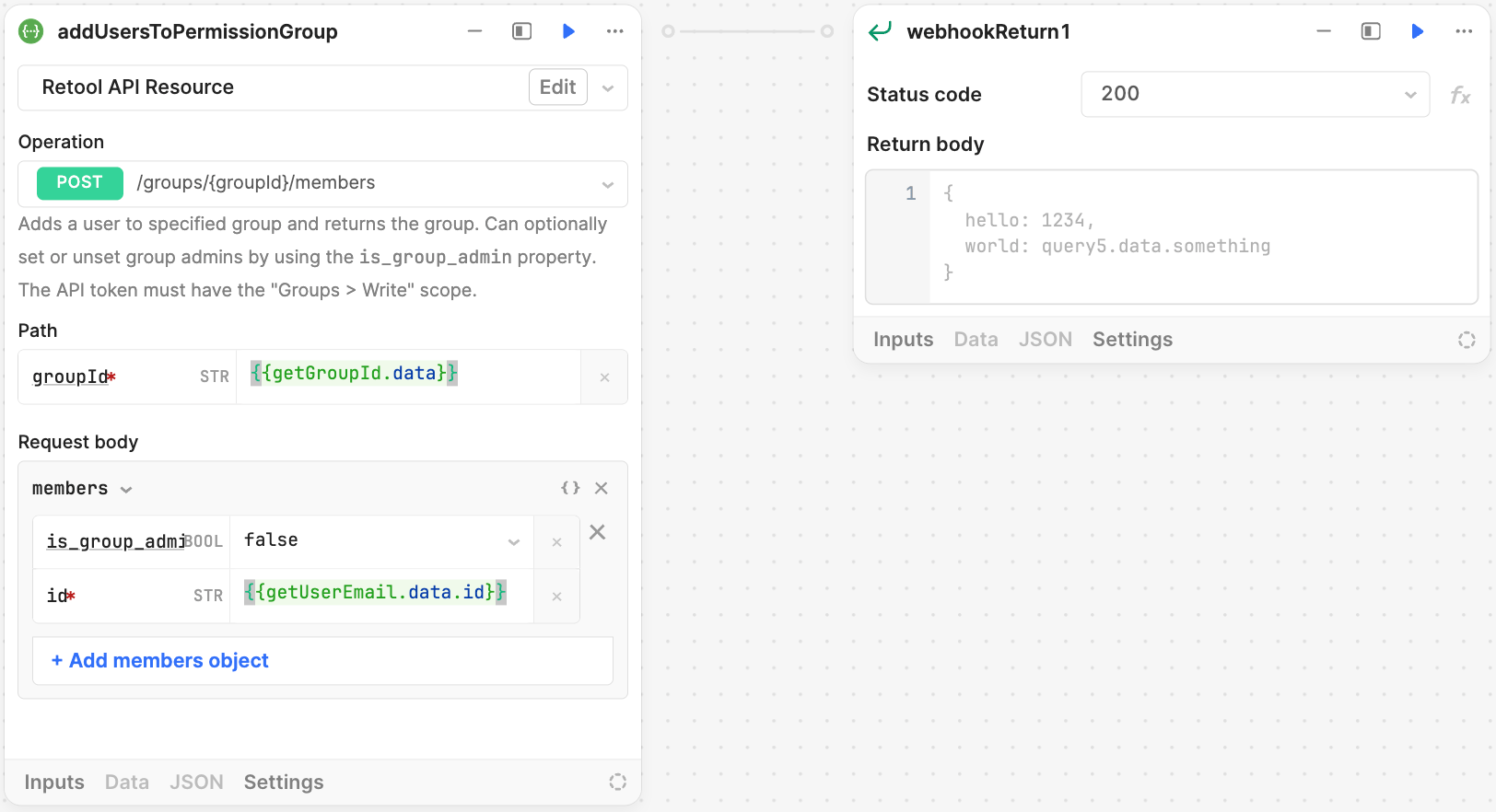Select the addUsersToPermissionGroup block title
The height and width of the screenshot is (812, 1496).
[x=197, y=32]
